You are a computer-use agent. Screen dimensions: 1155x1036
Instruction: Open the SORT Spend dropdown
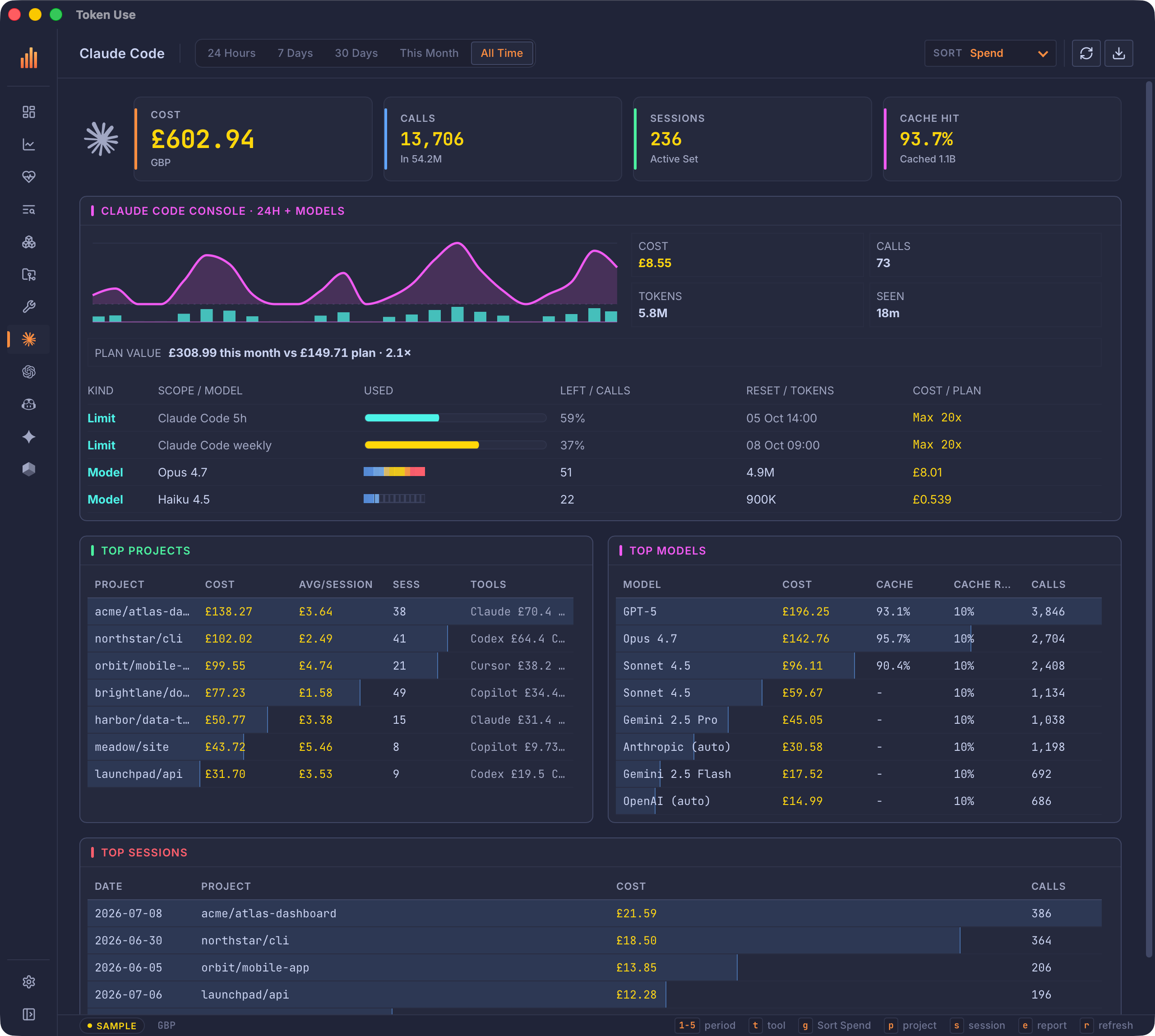(990, 53)
